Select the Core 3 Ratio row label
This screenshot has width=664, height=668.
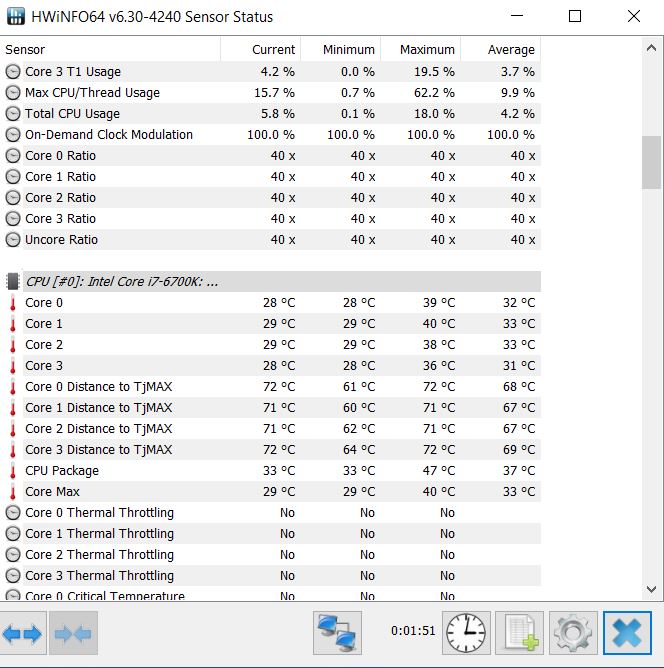coord(60,219)
